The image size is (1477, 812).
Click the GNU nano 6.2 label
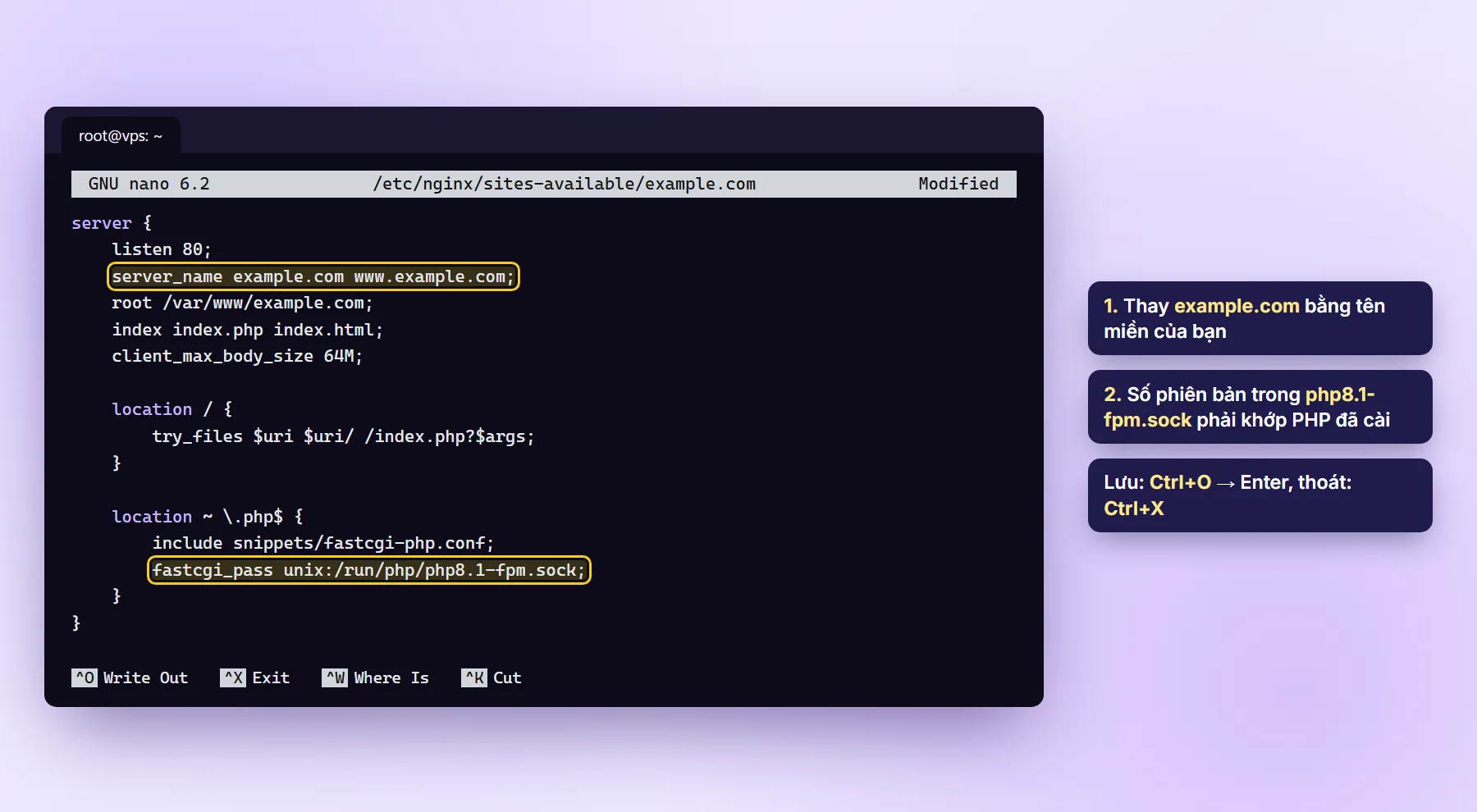coord(149,184)
